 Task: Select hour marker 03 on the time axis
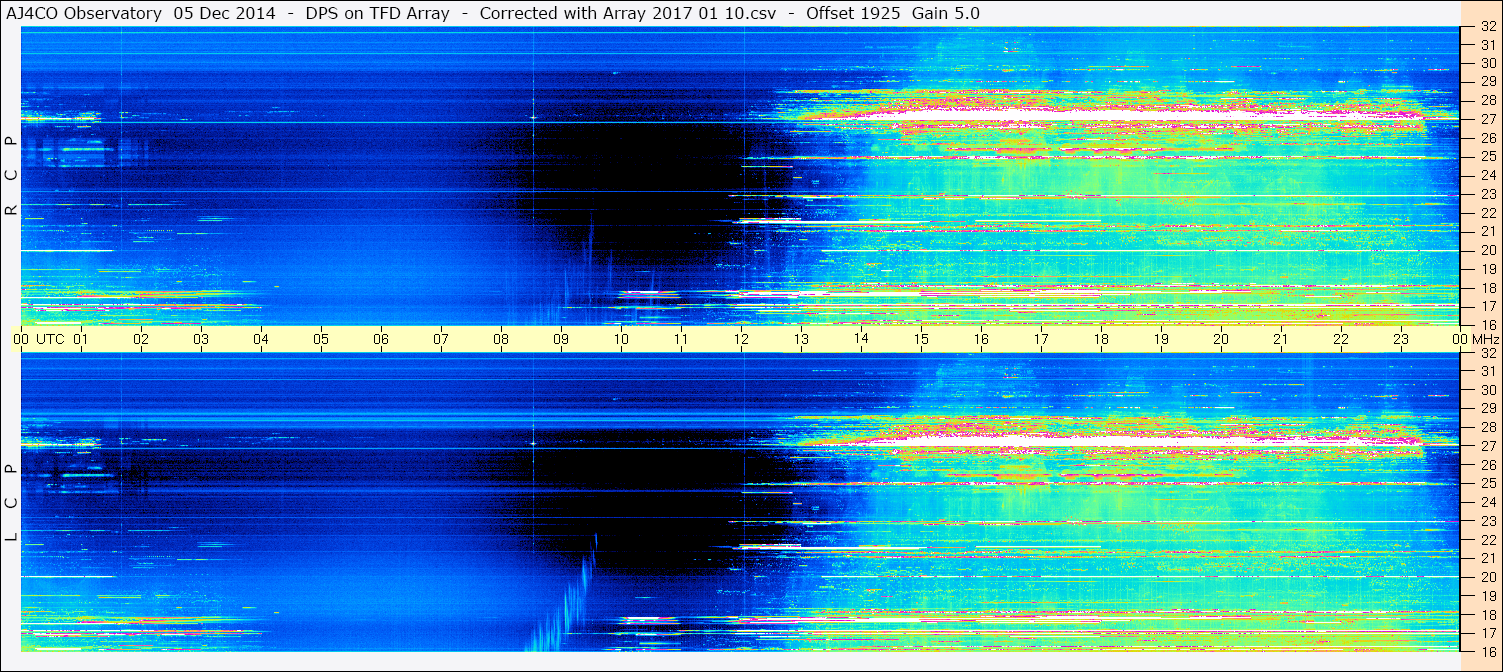point(201,339)
